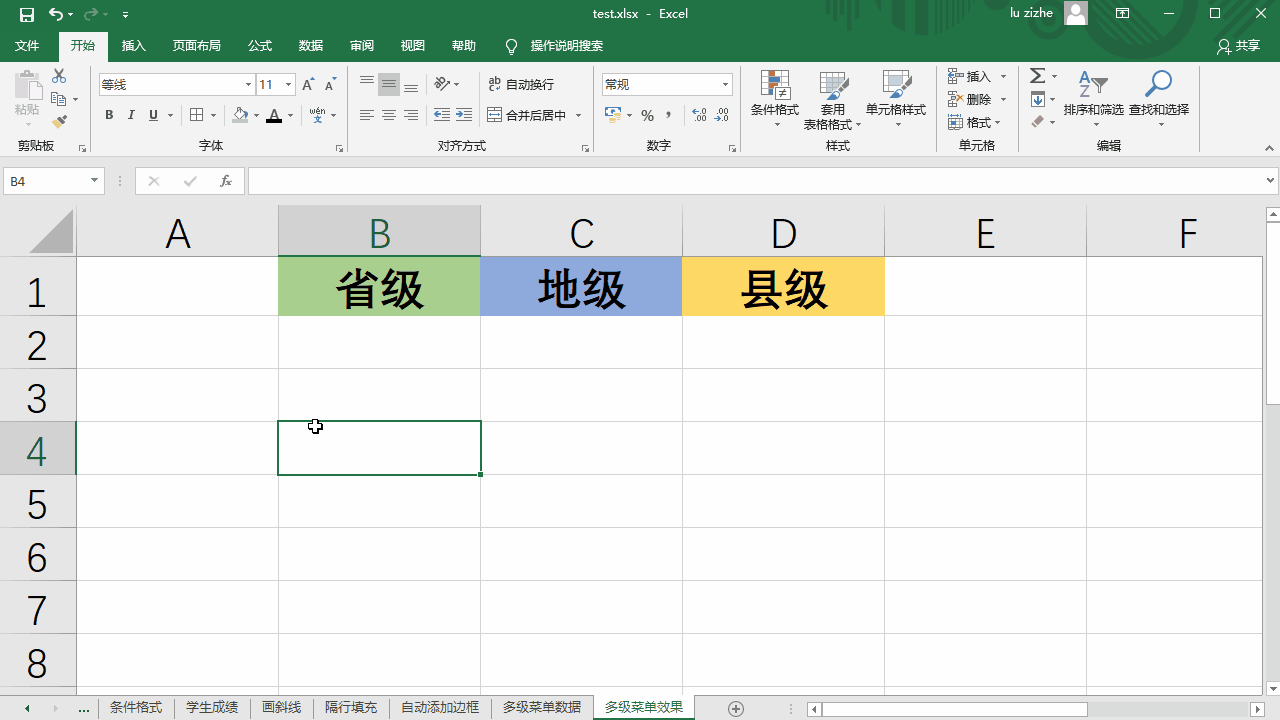
Task: Click the Clear eraser icon
Action: pos(1038,122)
